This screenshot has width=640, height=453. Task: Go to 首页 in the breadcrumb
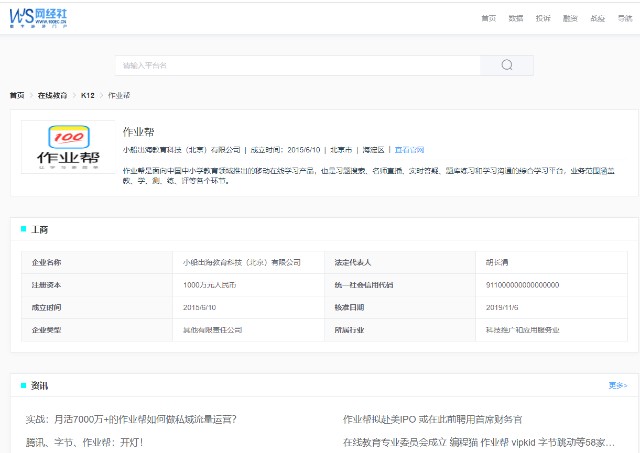tap(17, 95)
